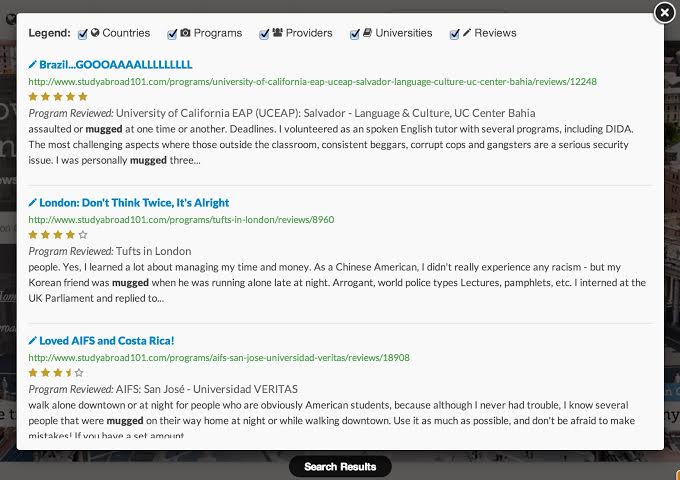Click pencil icon next to Brazil review title

click(33, 65)
